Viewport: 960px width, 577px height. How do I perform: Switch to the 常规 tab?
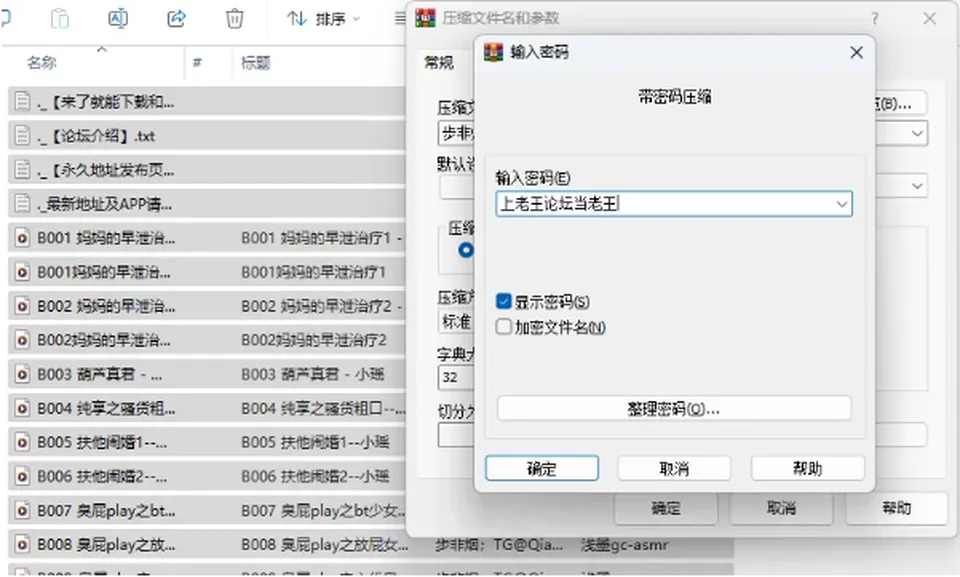(439, 62)
